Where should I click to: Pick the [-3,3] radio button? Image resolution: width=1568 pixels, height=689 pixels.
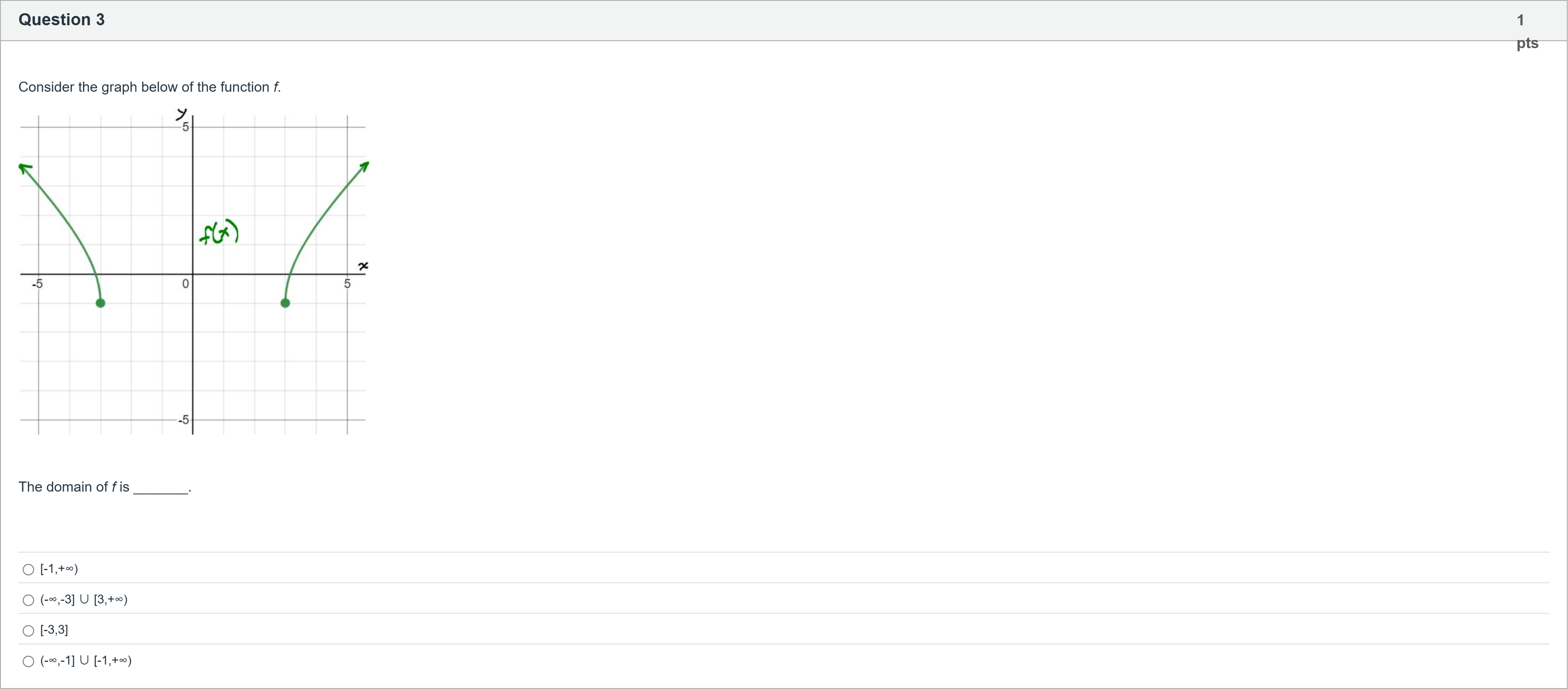(29, 631)
